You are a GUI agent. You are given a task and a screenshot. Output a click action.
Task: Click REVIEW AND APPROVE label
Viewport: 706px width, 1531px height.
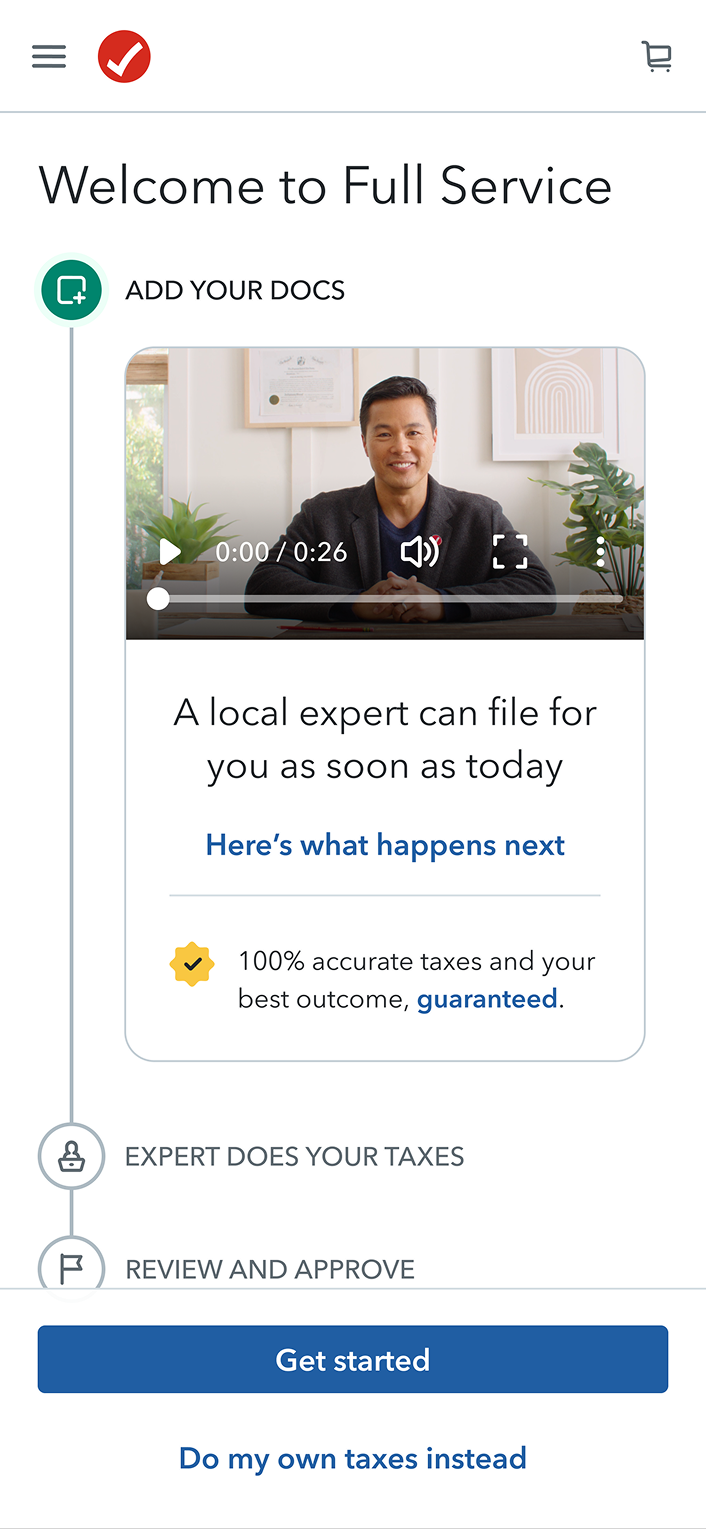pos(270,1269)
